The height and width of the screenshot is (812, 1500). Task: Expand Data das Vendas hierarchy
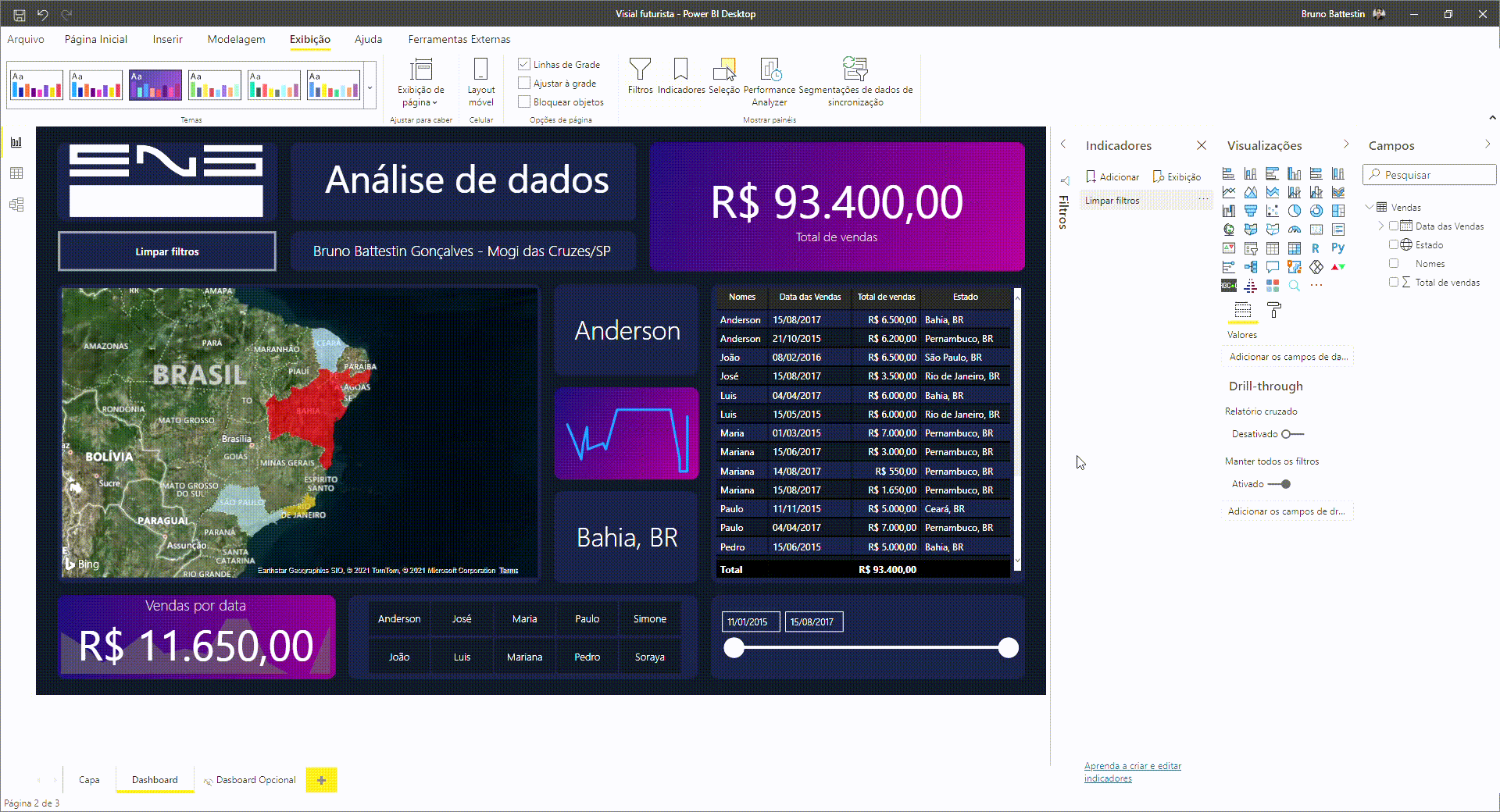point(1381,226)
